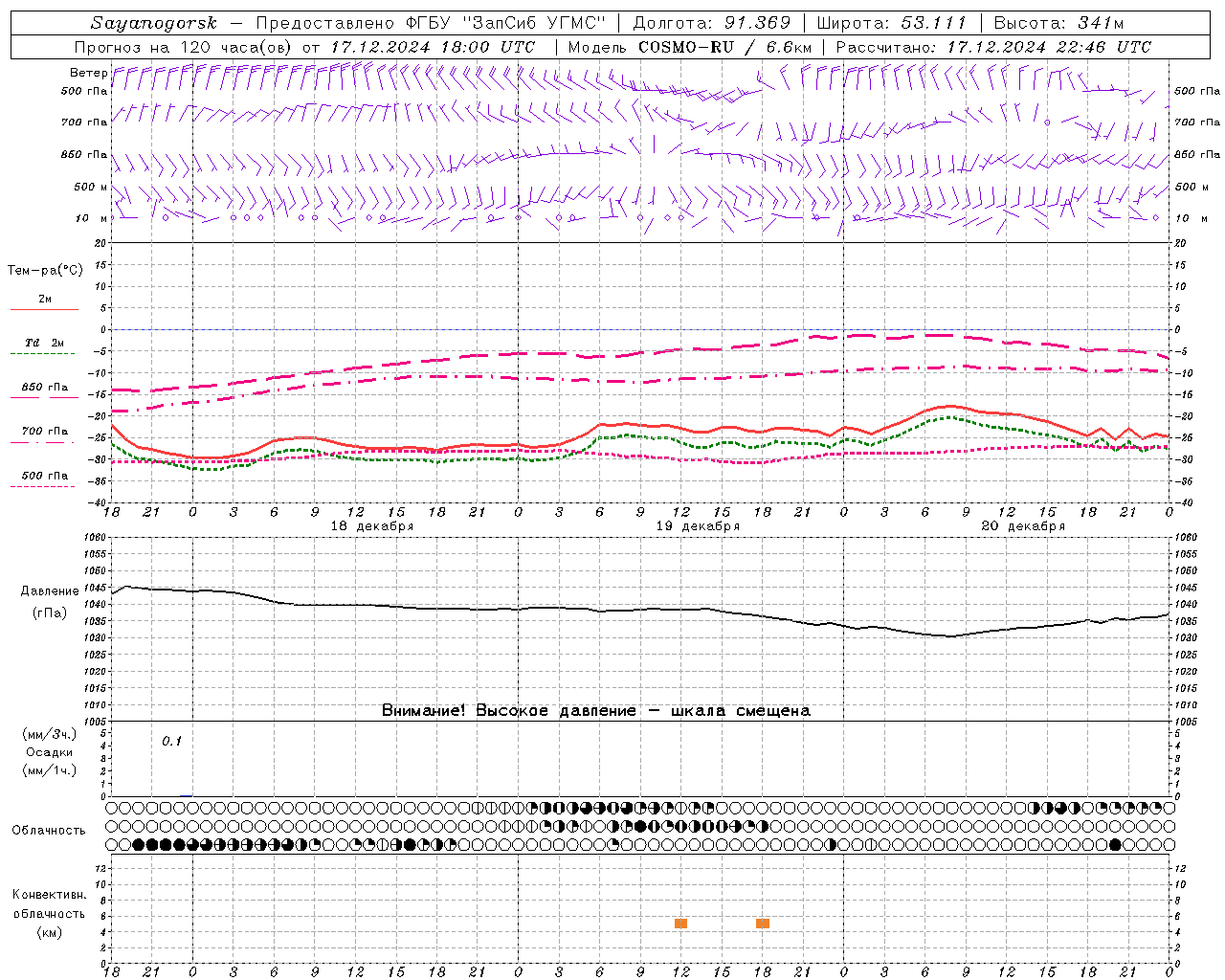
Task: Click the 500 гПа temperature legend entry
Action: (x=45, y=479)
